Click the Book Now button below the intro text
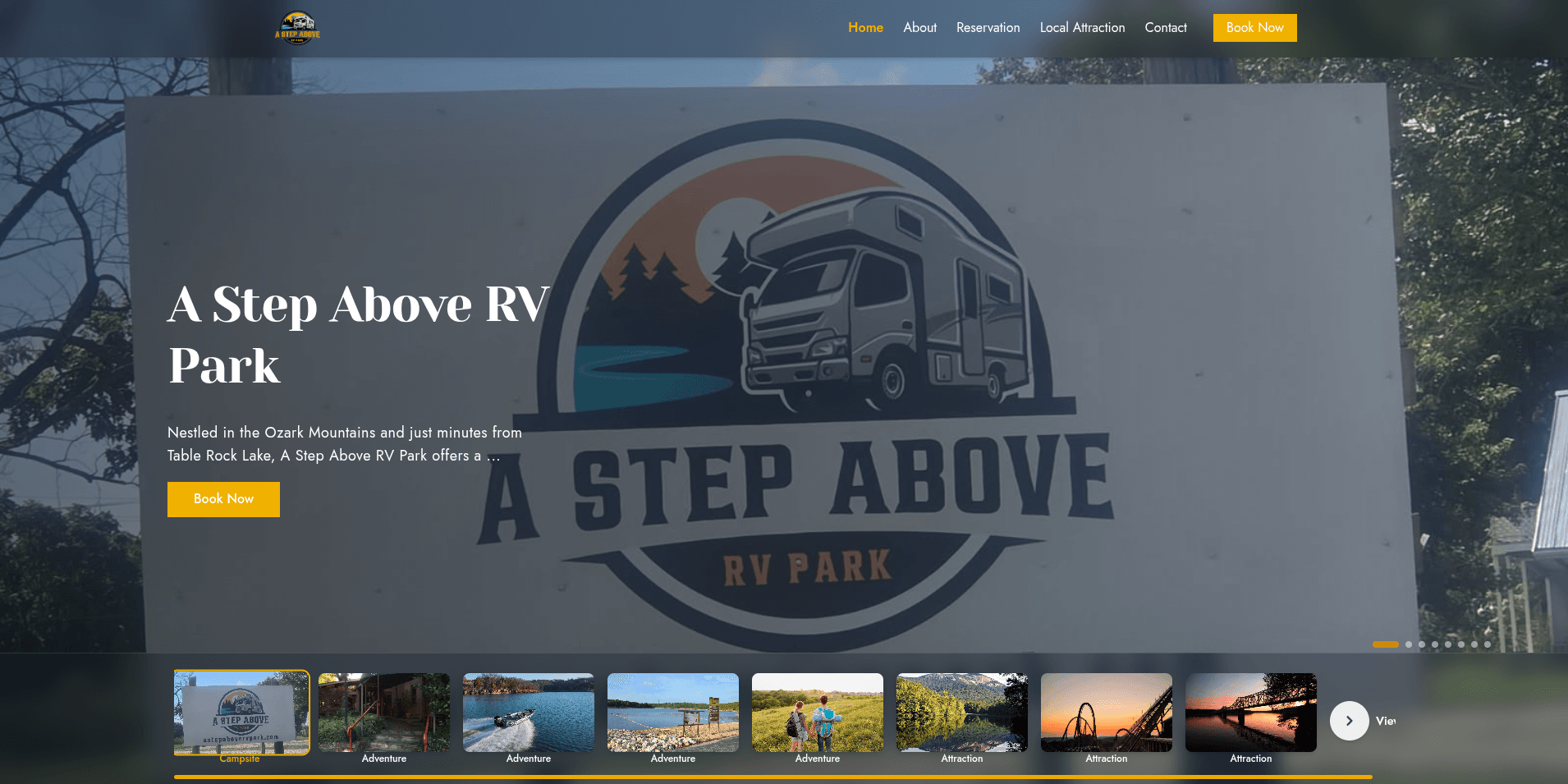The width and height of the screenshot is (1568, 784). 223,499
